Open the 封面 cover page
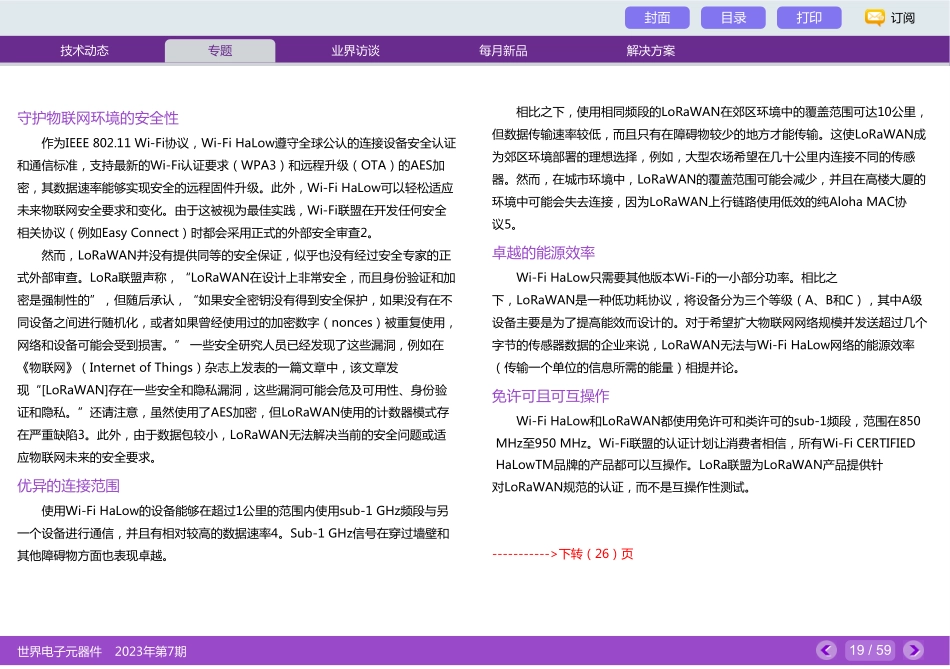The image size is (950, 669). pyautogui.click(x=656, y=17)
